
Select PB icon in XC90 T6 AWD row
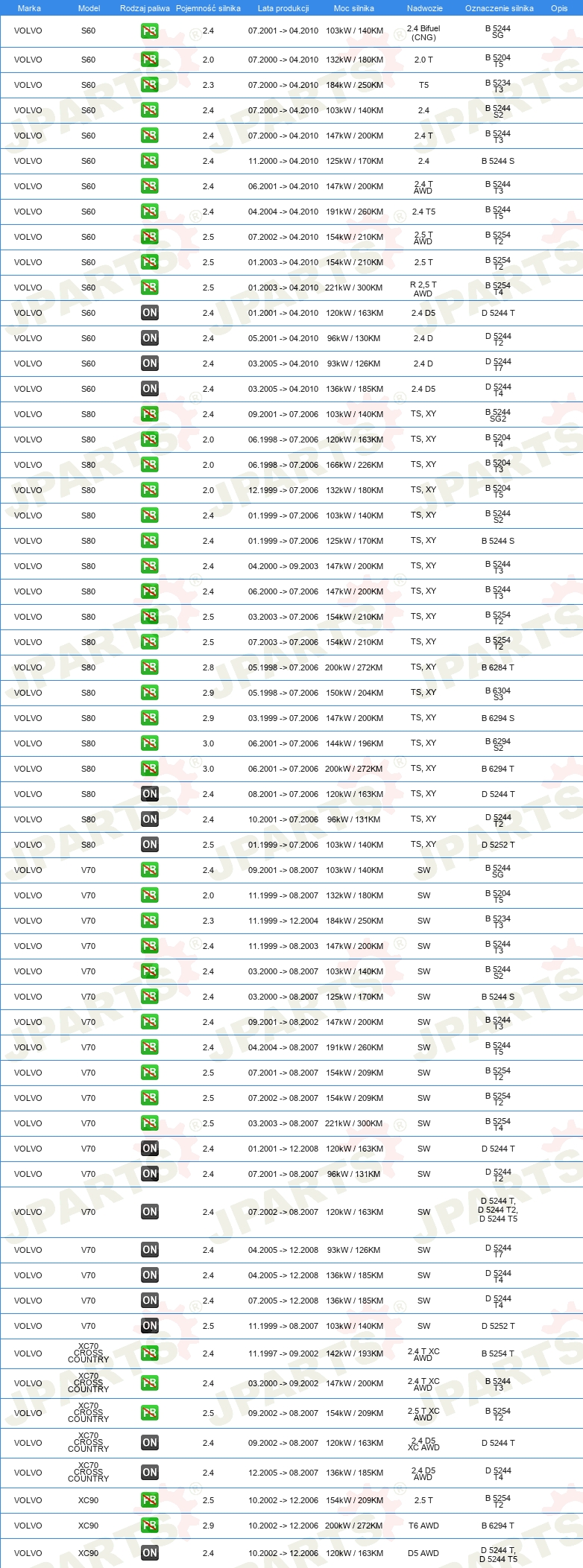tap(150, 1526)
